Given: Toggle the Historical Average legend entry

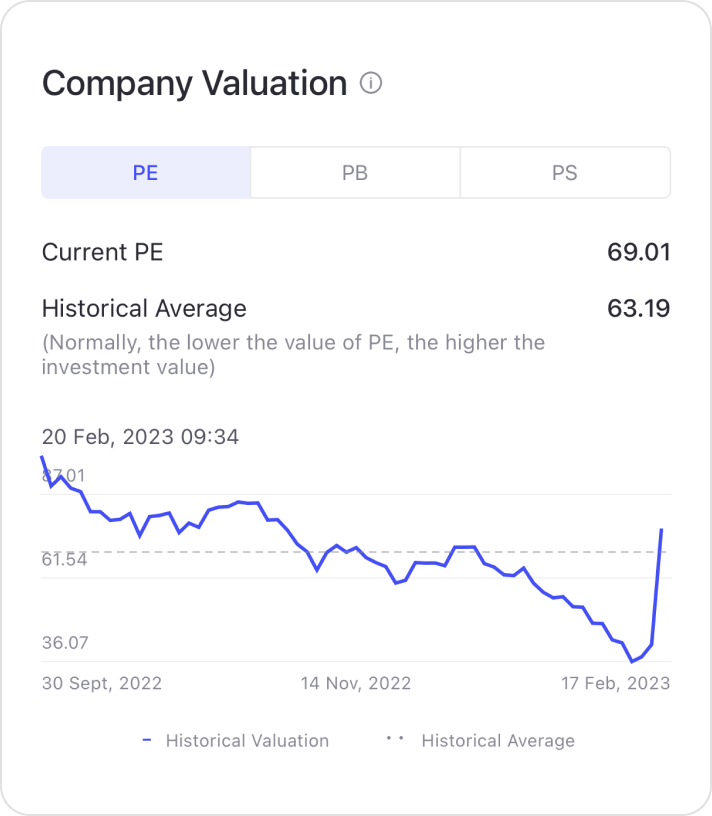Looking at the screenshot, I should tap(498, 741).
